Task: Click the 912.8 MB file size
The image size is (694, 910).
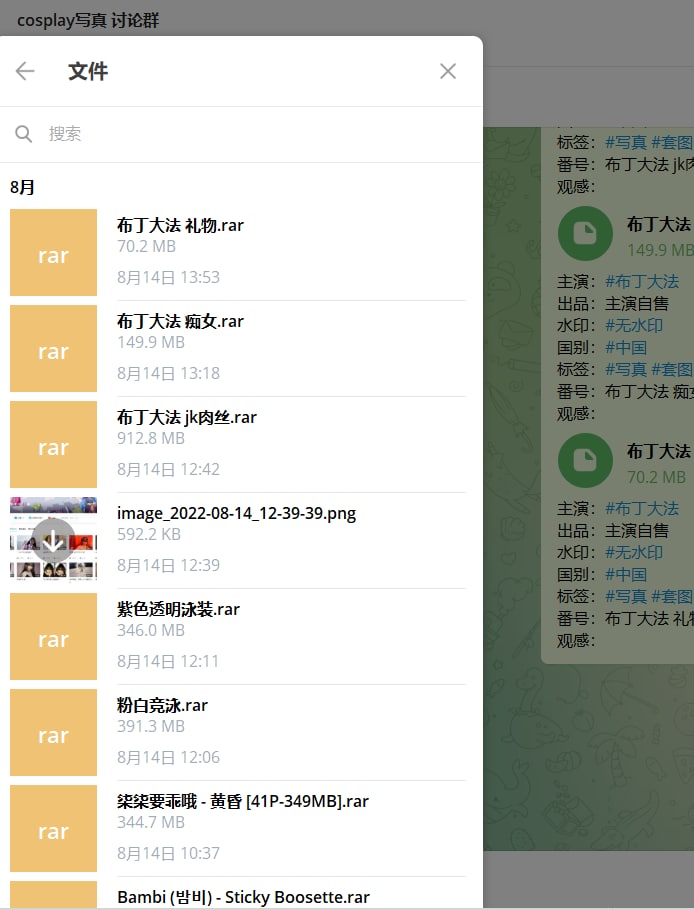Action: pyautogui.click(x=151, y=438)
